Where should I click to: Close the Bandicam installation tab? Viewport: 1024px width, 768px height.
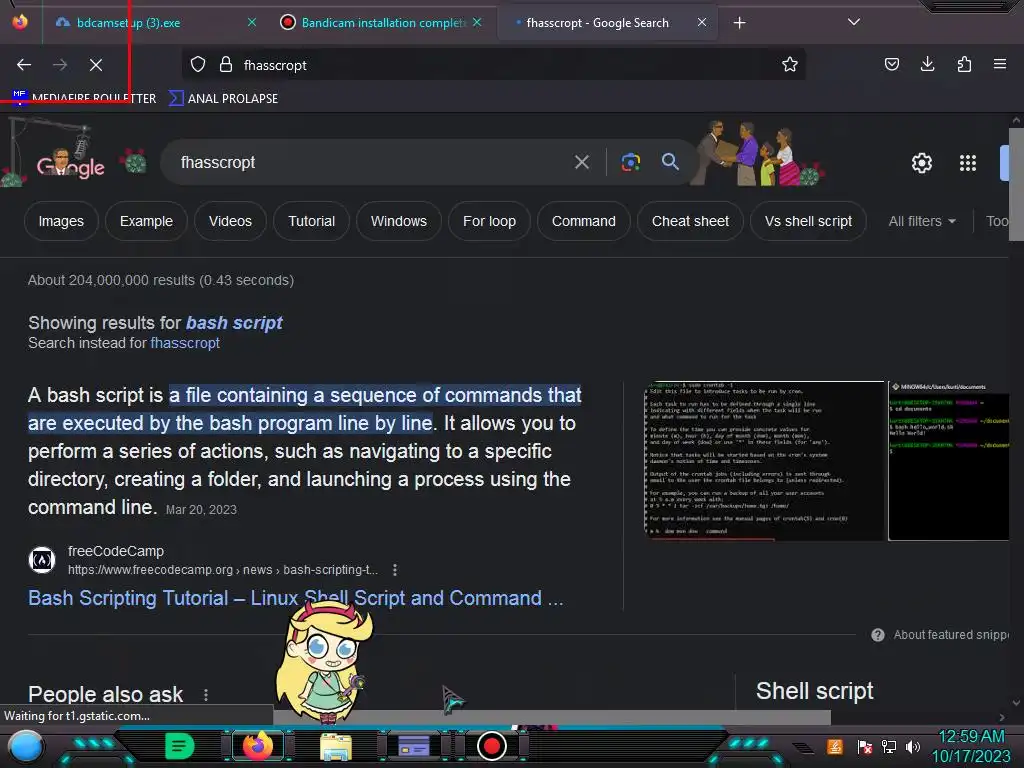click(x=477, y=23)
